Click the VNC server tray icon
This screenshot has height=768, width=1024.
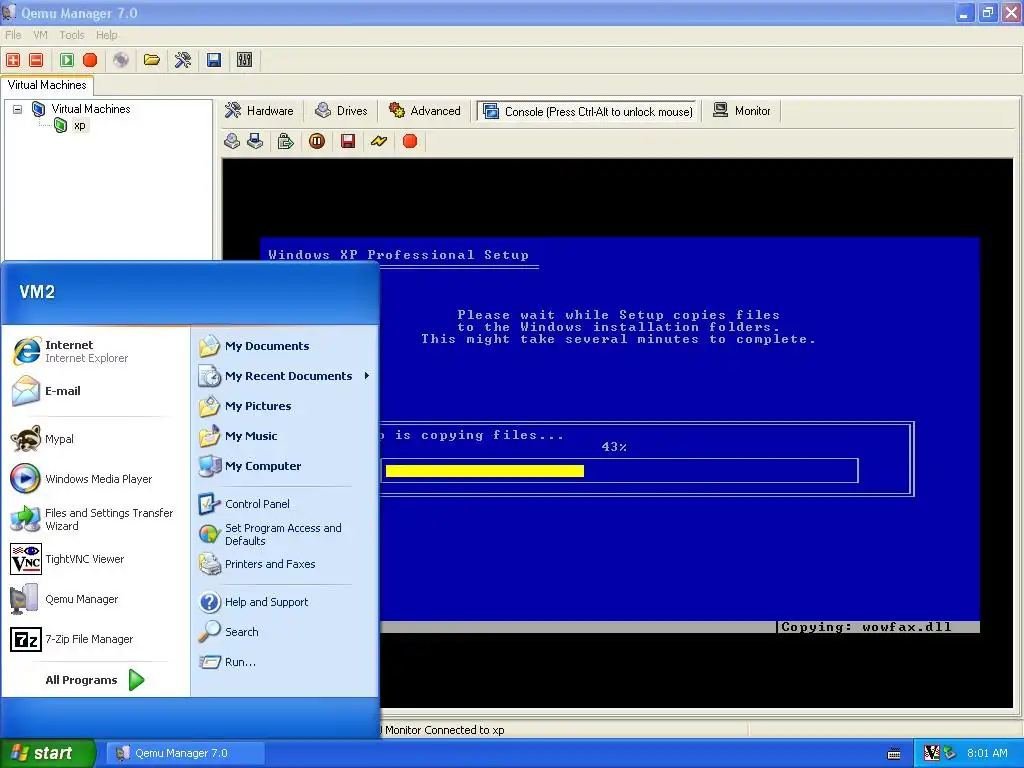point(932,753)
